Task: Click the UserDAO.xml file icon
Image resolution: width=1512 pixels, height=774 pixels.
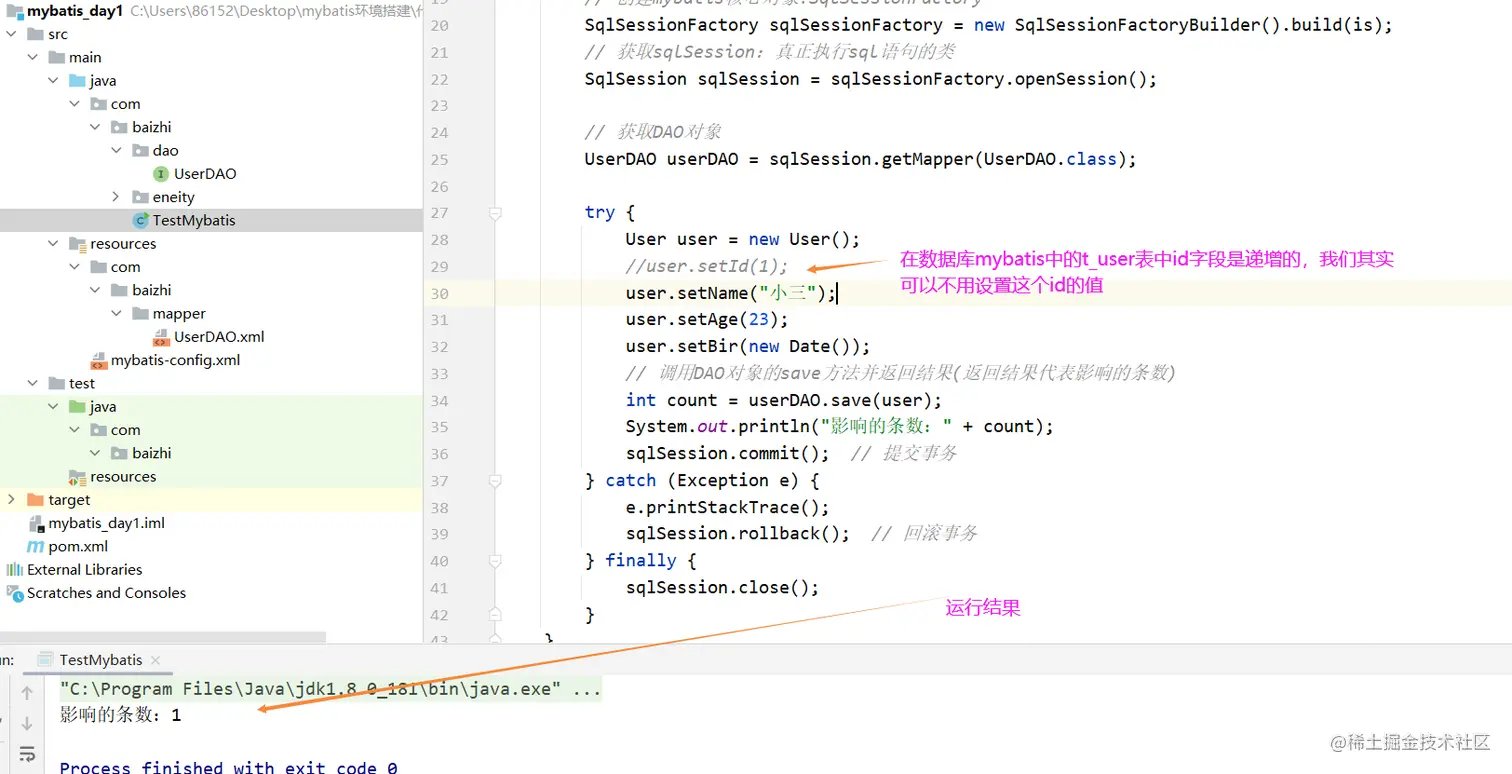Action: click(x=161, y=337)
